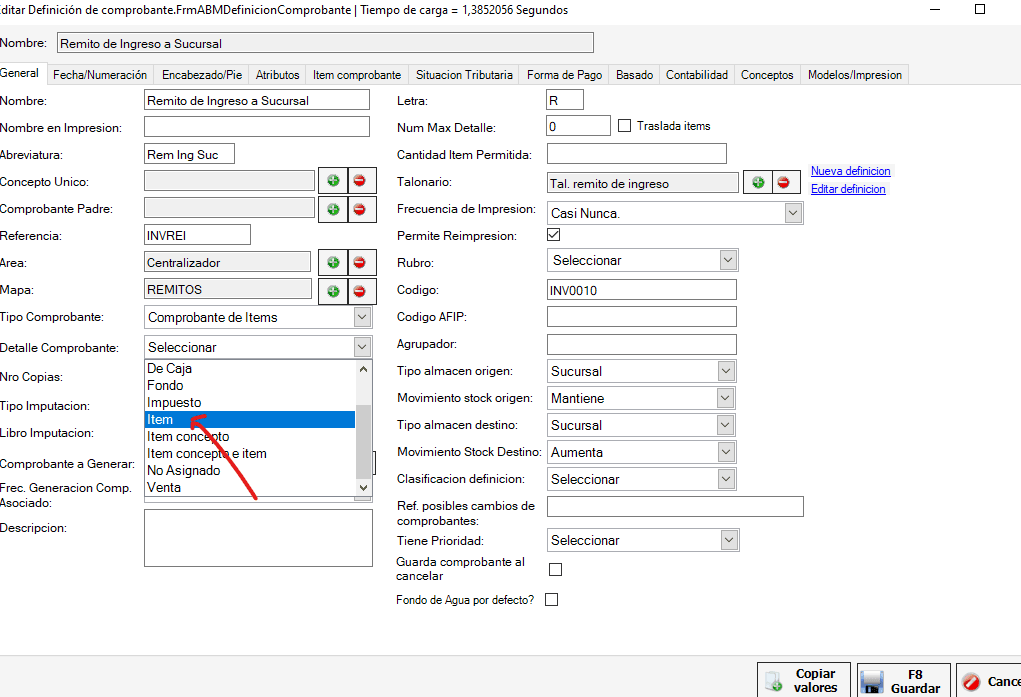This screenshot has height=697, width=1021.
Task: Follow the Nueva definicion link
Action: tap(850, 171)
